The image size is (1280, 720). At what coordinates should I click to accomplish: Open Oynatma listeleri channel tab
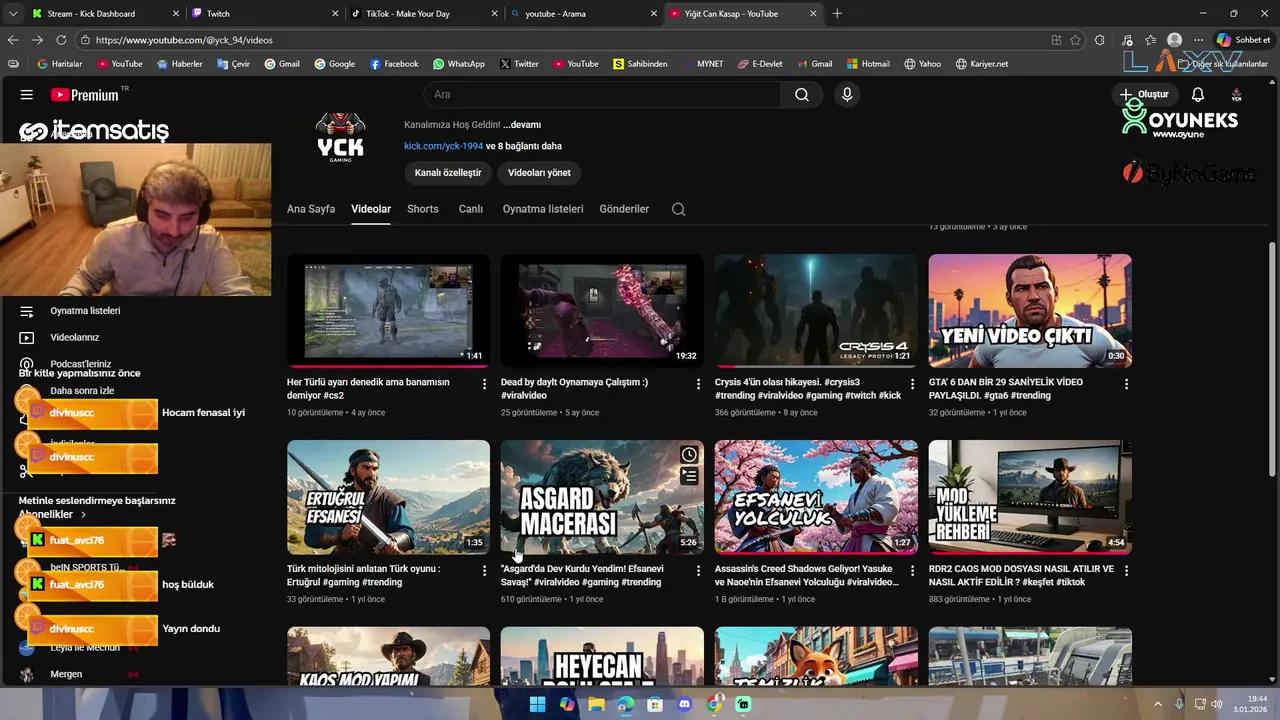tap(543, 209)
